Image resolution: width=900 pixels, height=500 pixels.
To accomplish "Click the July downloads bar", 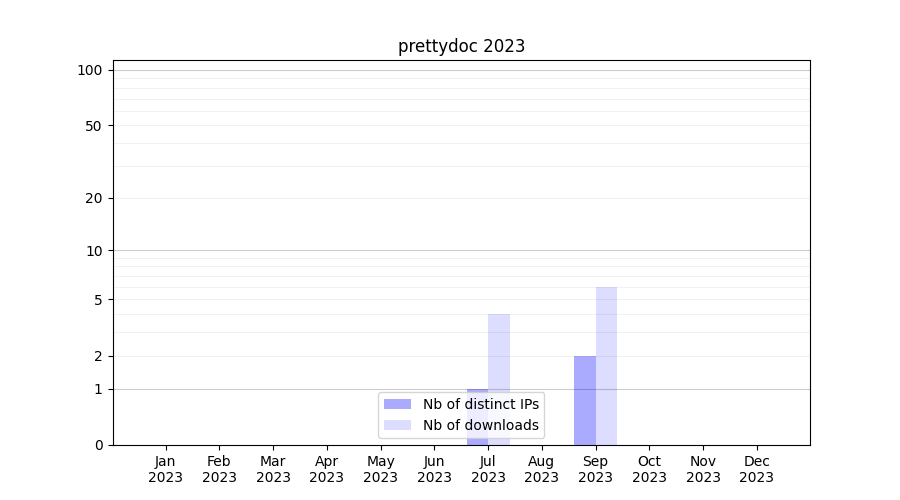I will [499, 350].
